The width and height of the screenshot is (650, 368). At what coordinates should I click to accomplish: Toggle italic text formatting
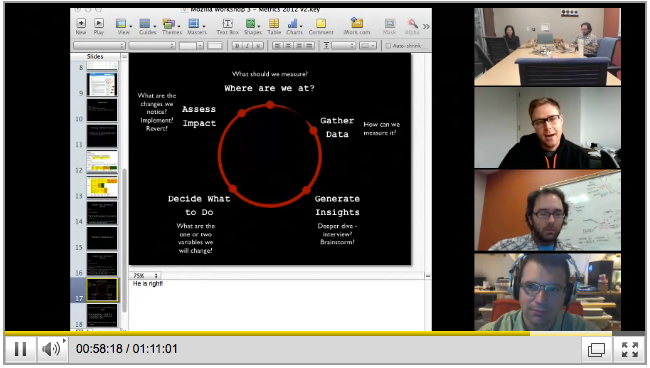[x=247, y=46]
